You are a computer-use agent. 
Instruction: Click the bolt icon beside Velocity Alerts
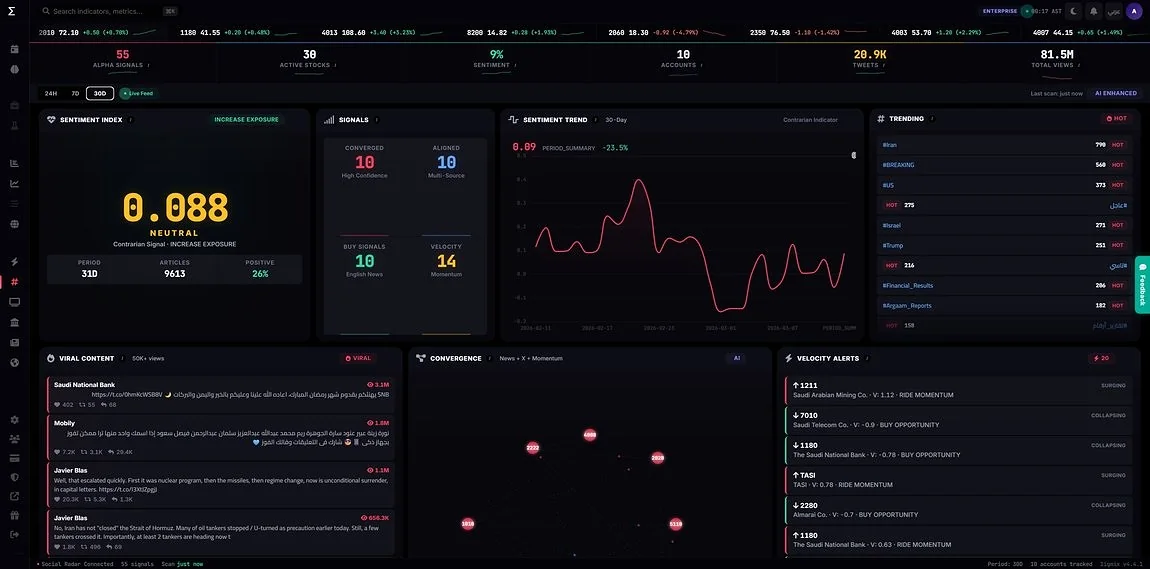pos(789,359)
